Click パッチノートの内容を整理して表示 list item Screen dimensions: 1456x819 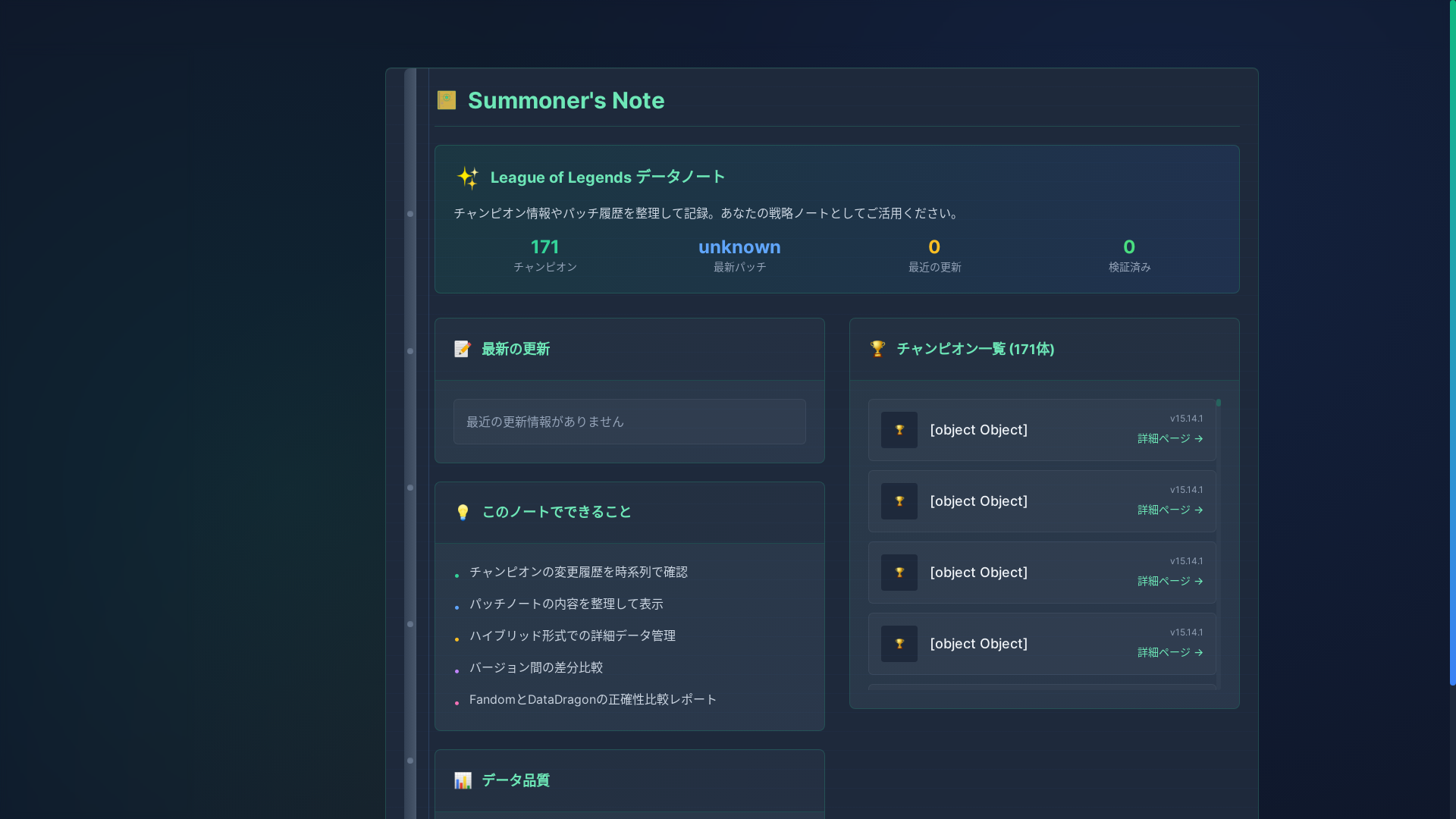[566, 604]
